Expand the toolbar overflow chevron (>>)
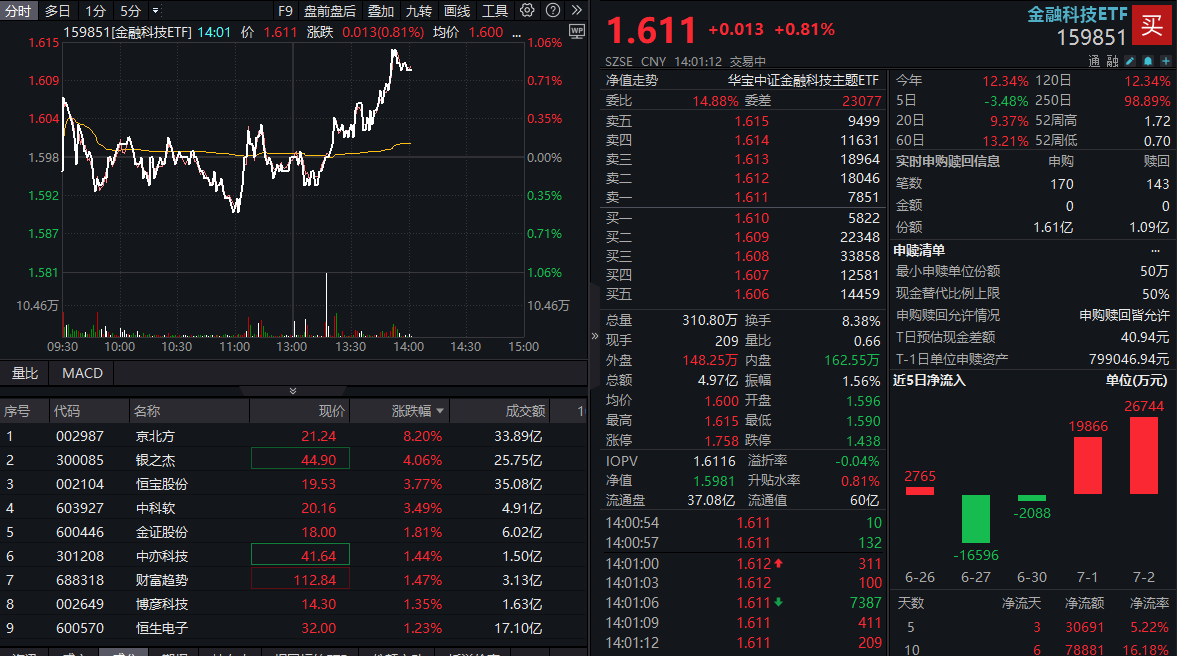Image resolution: width=1177 pixels, height=656 pixels. click(577, 10)
